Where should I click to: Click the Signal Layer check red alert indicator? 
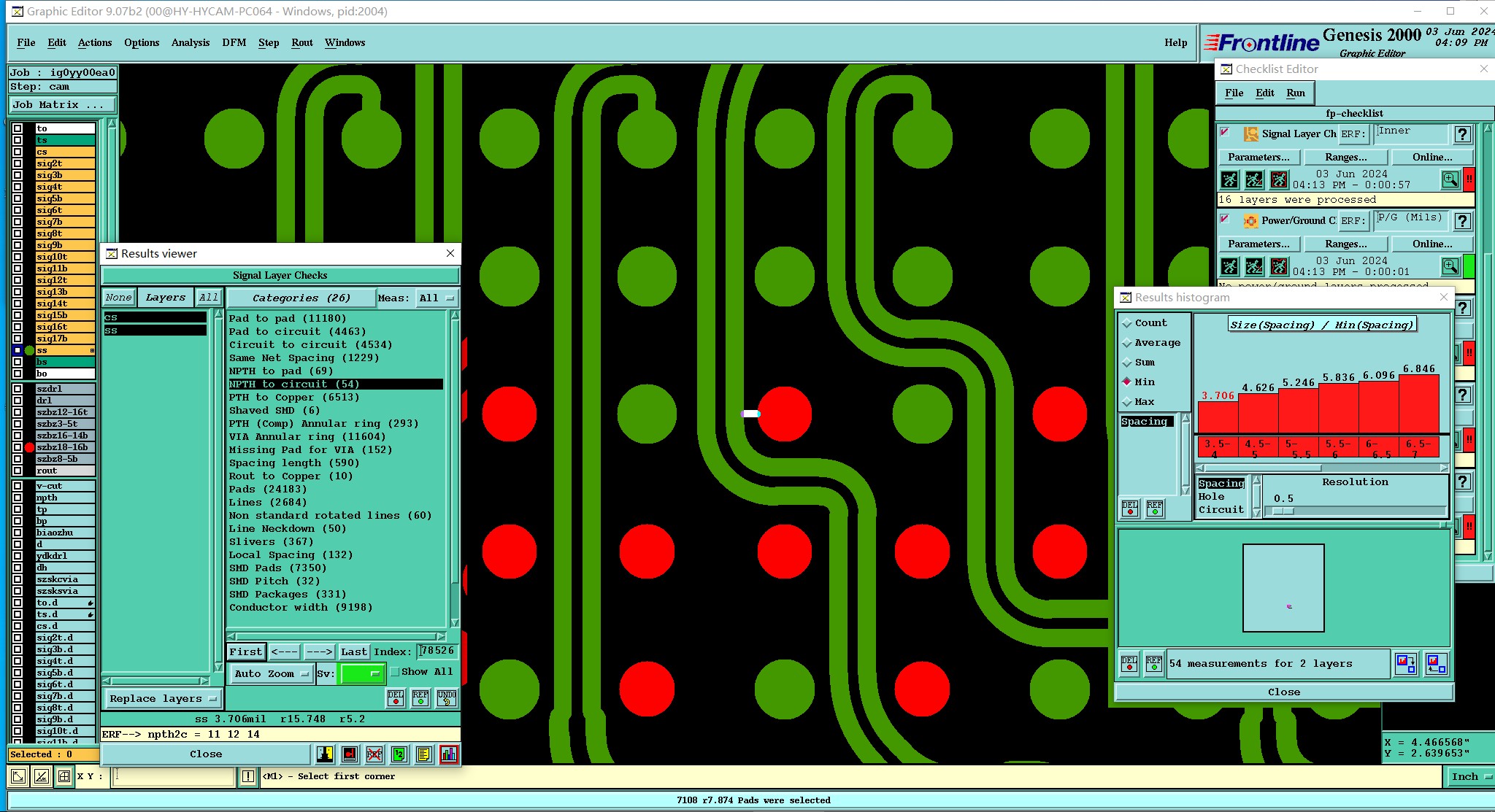coord(1469,179)
